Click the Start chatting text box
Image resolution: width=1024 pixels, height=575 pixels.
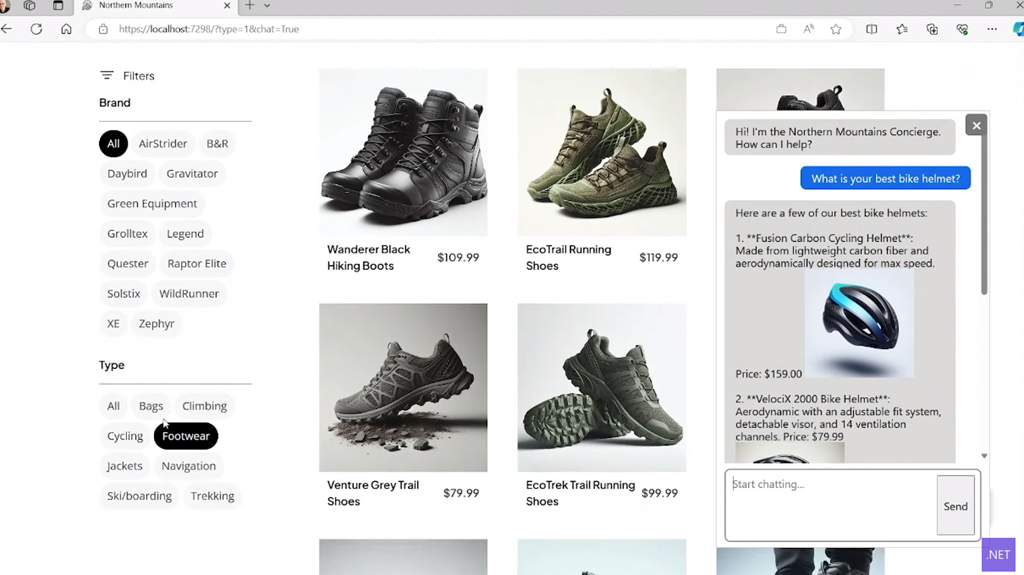pos(831,505)
